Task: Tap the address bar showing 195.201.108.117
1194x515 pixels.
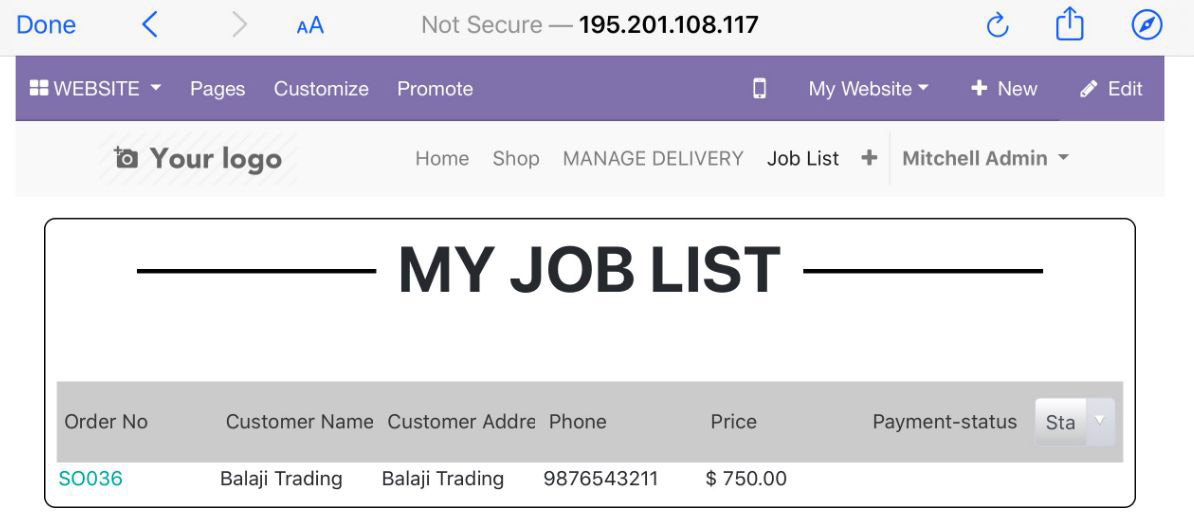Action: click(x=590, y=25)
